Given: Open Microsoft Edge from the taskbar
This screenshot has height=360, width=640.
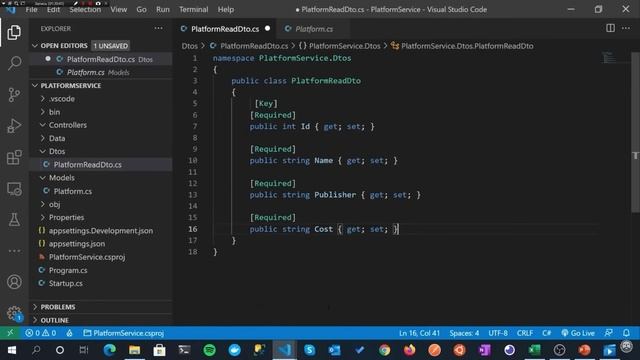Looking at the screenshot, I should pyautogui.click(x=109, y=350).
